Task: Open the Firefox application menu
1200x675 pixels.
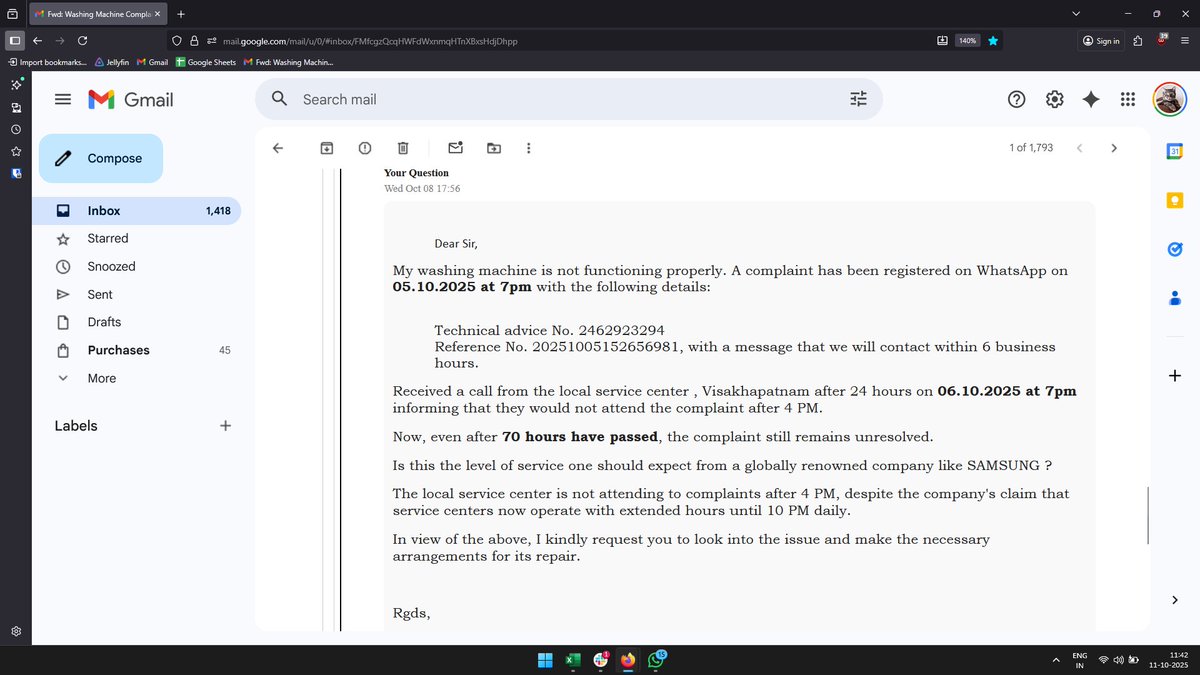Action: click(x=1185, y=41)
